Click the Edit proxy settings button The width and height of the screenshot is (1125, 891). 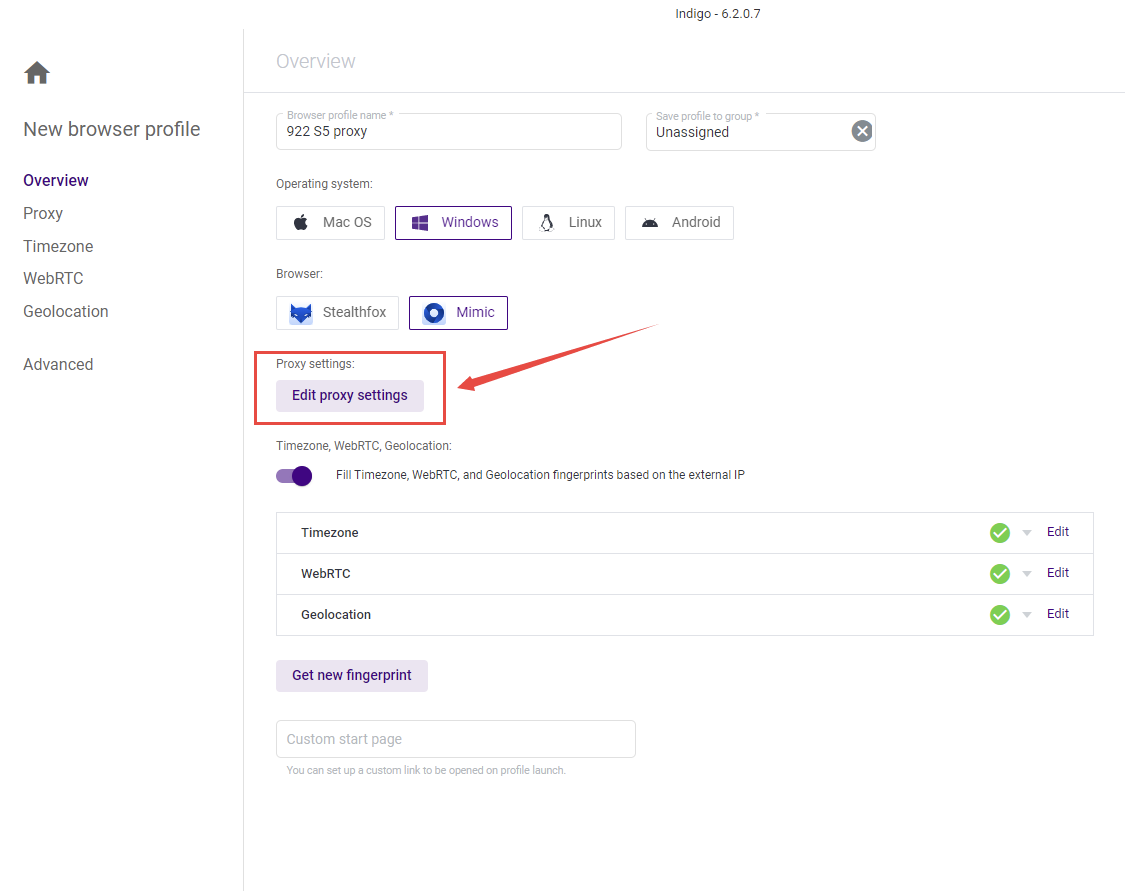[x=349, y=396]
